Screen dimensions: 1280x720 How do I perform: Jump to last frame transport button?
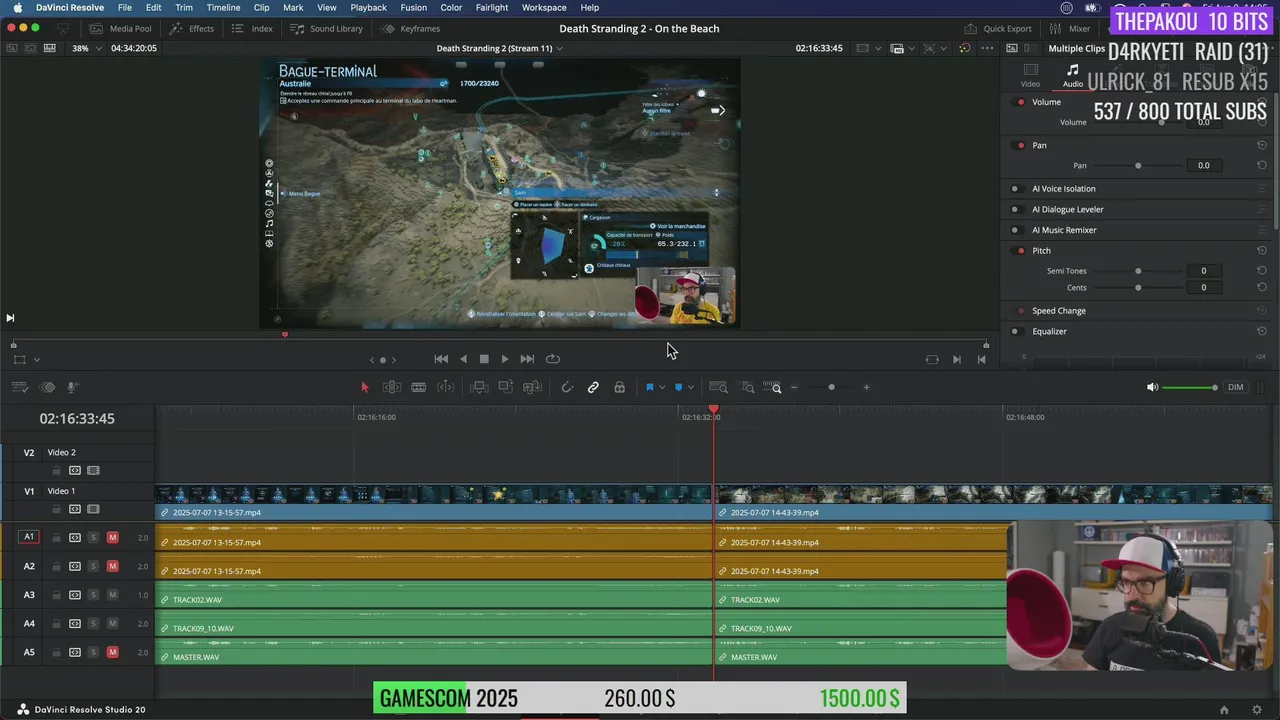coord(527,359)
